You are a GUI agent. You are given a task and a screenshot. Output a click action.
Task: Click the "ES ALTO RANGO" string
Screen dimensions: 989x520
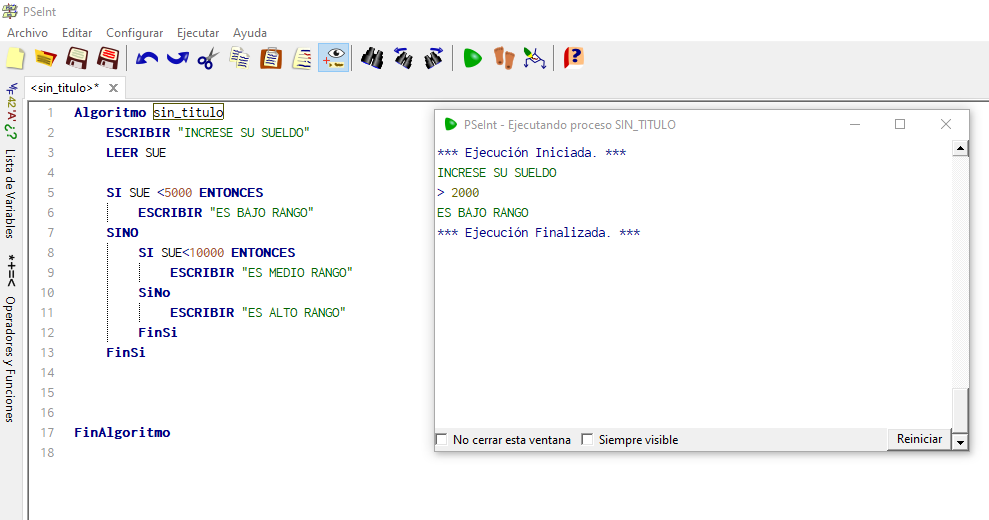tap(294, 312)
